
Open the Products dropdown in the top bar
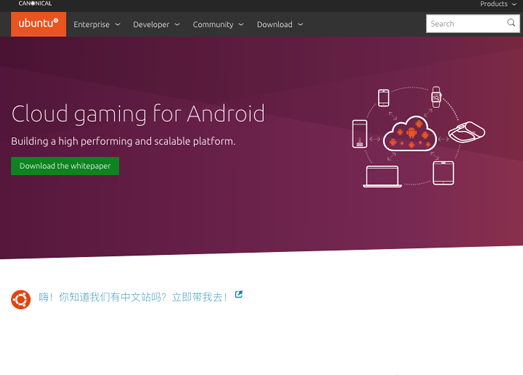(x=498, y=4)
